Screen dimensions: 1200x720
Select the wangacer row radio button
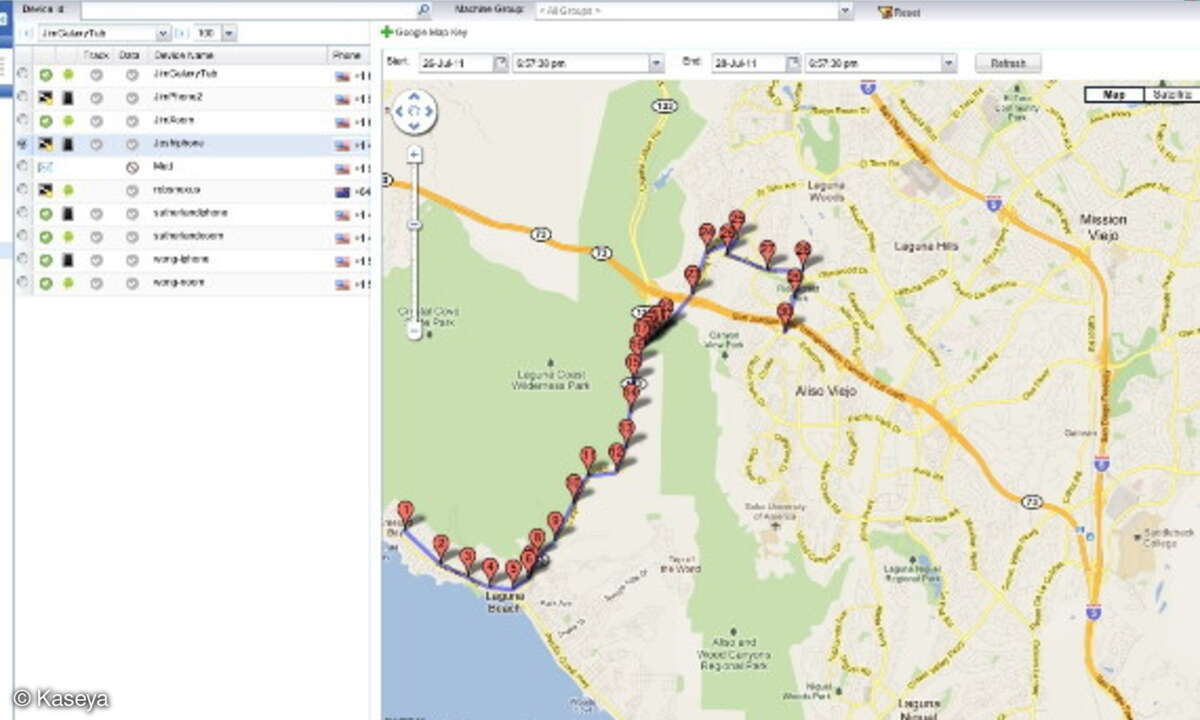[x=23, y=283]
